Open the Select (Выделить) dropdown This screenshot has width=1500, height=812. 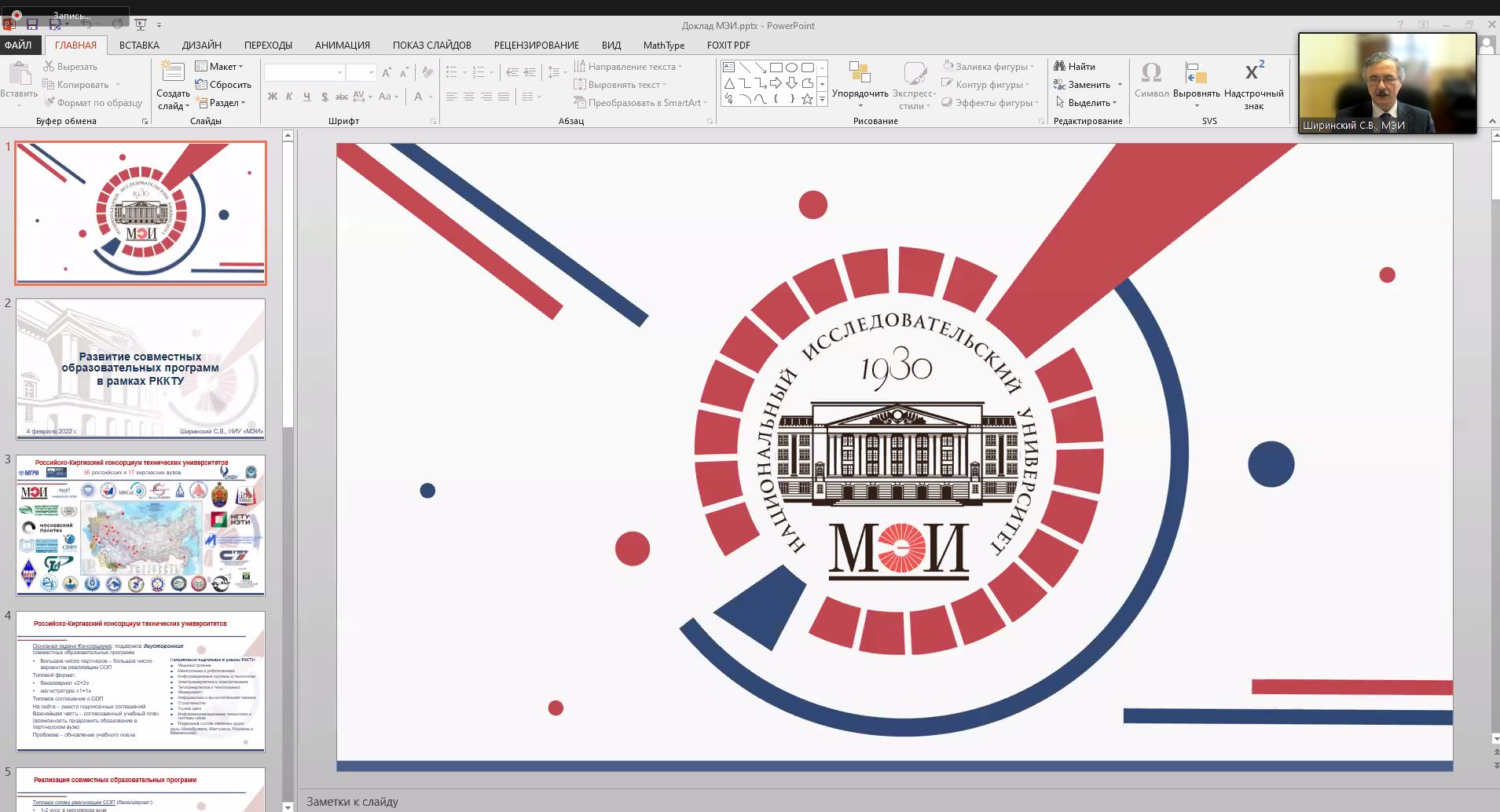point(1085,103)
